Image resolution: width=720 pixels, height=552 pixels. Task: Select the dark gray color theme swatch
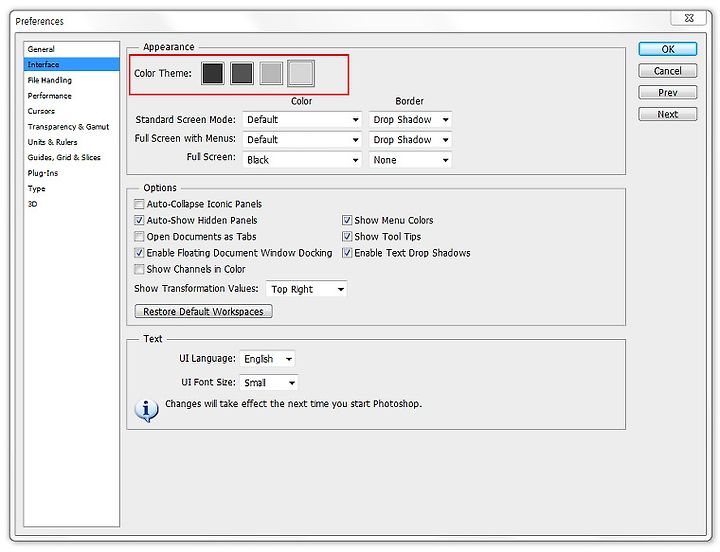tap(242, 73)
